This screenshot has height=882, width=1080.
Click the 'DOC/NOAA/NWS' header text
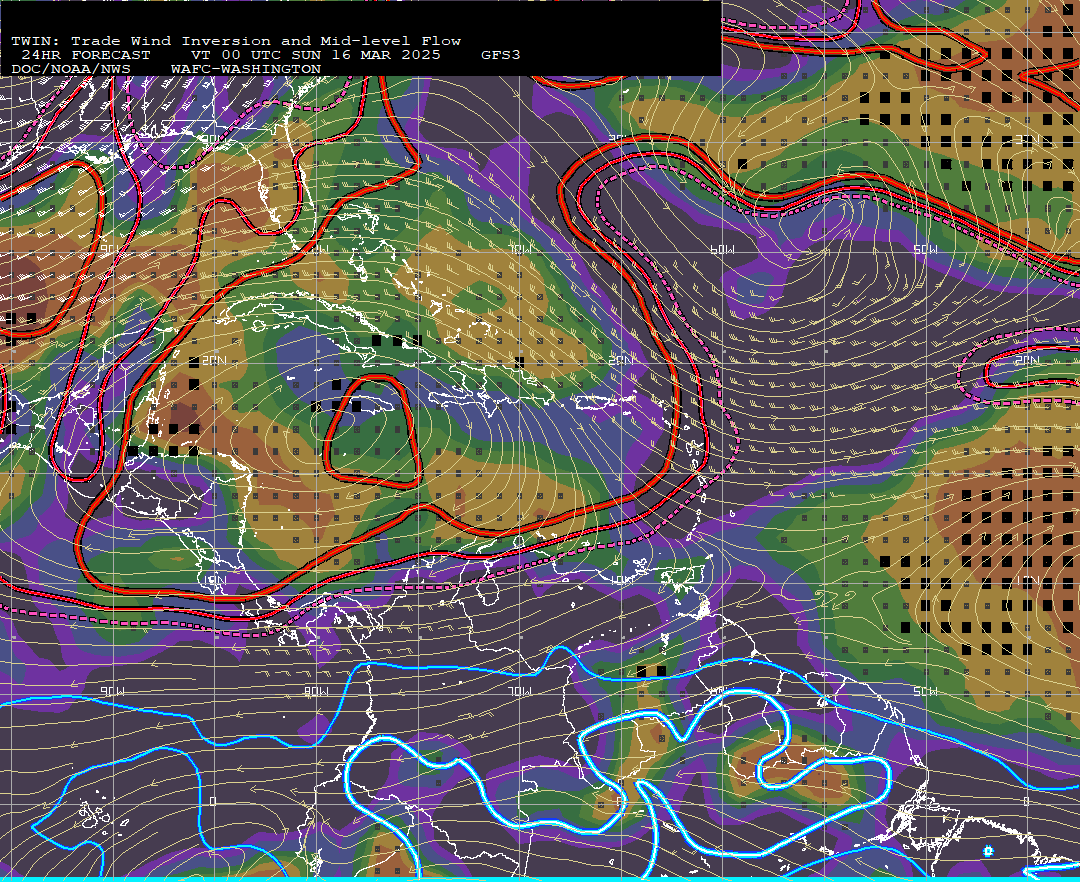(x=71, y=70)
